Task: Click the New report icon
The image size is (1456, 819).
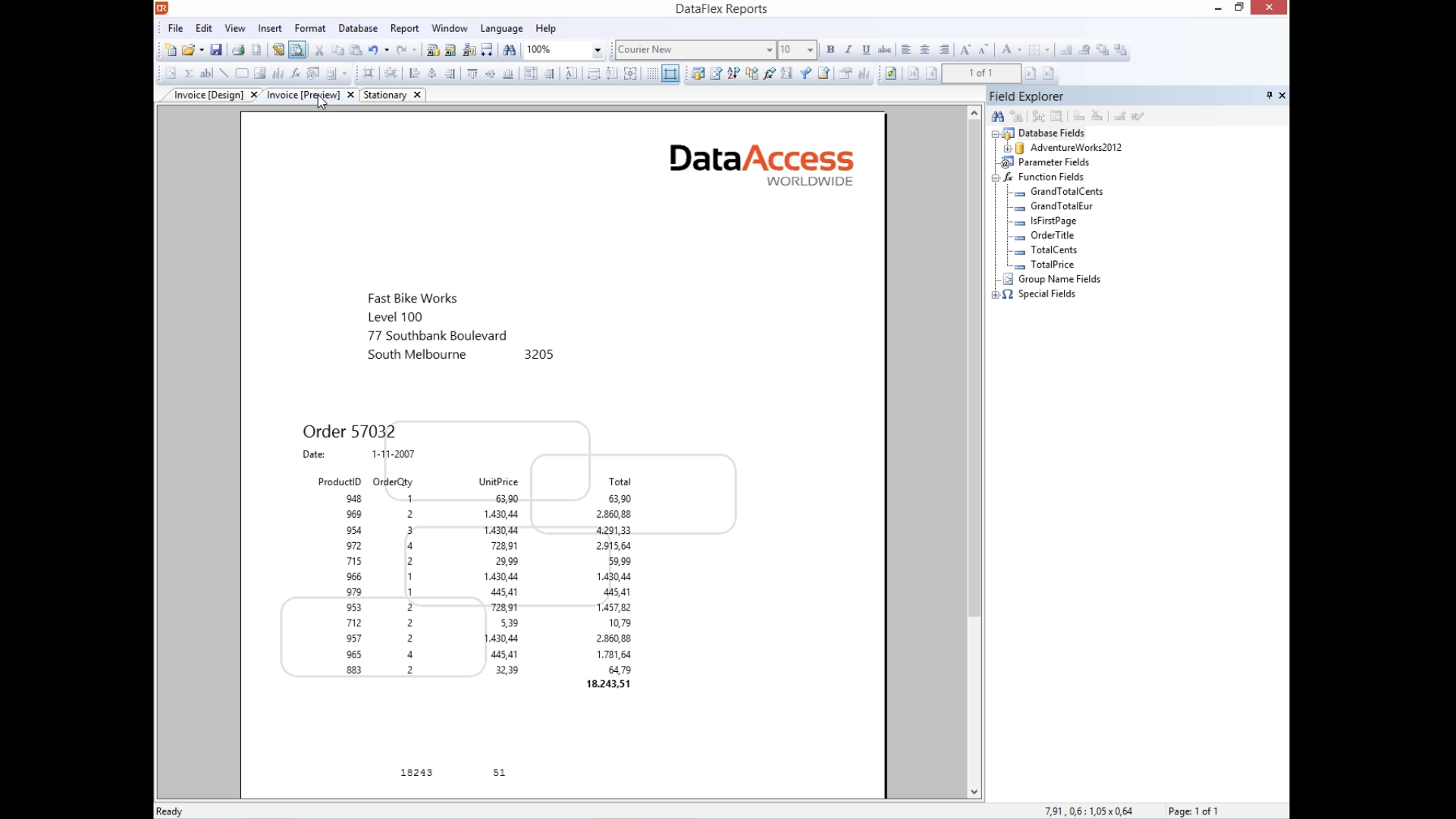Action: [x=171, y=50]
